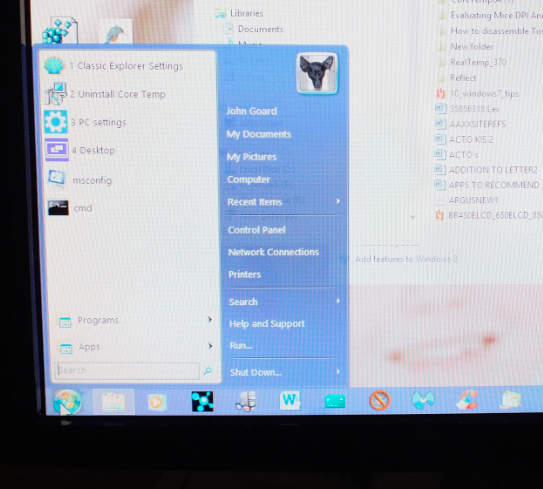Screen dimensions: 543x489
Task: Open the CCleaner taskbar icon
Action: (467, 400)
